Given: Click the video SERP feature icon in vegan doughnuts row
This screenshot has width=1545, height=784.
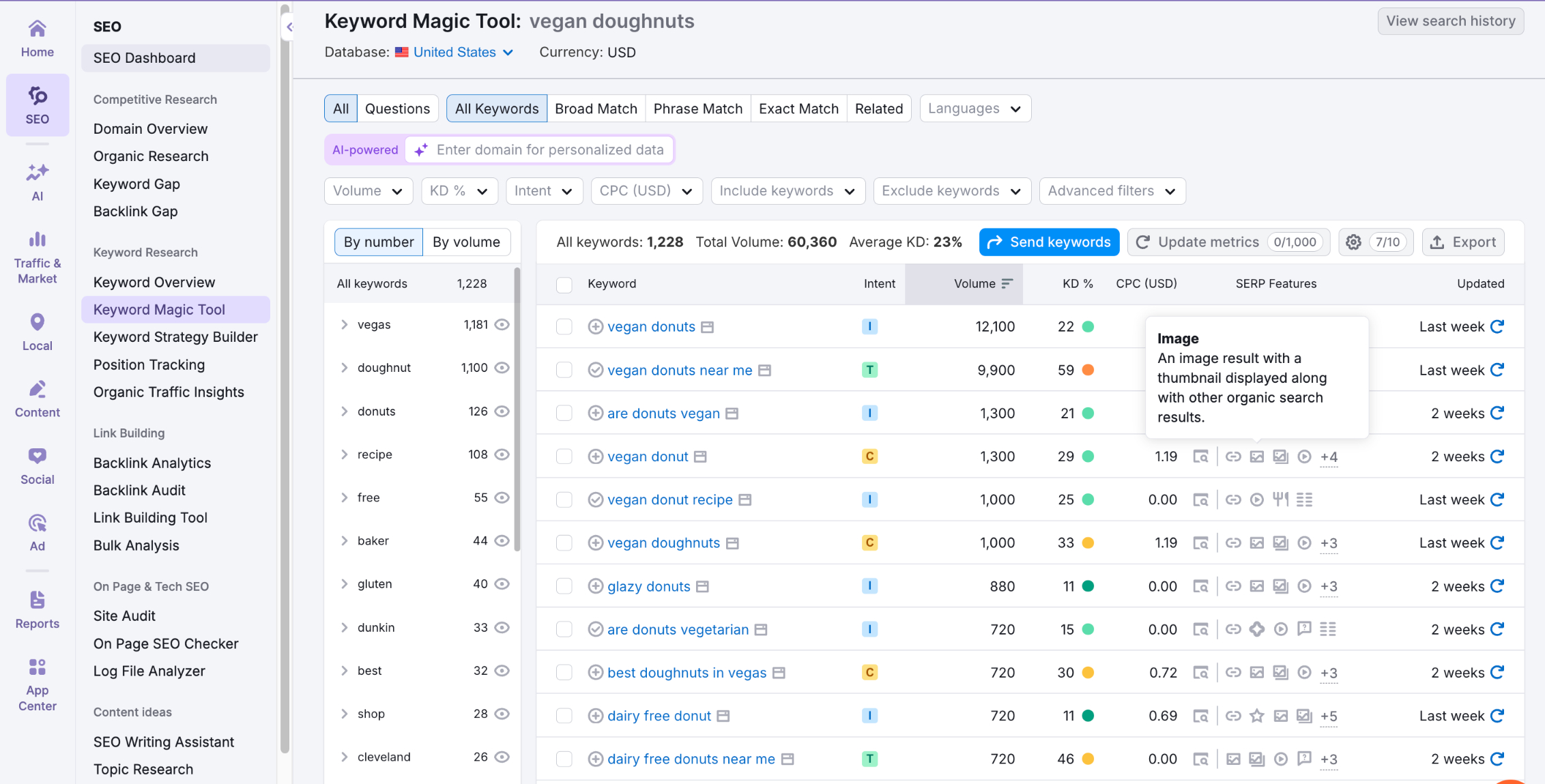Looking at the screenshot, I should point(1304,543).
